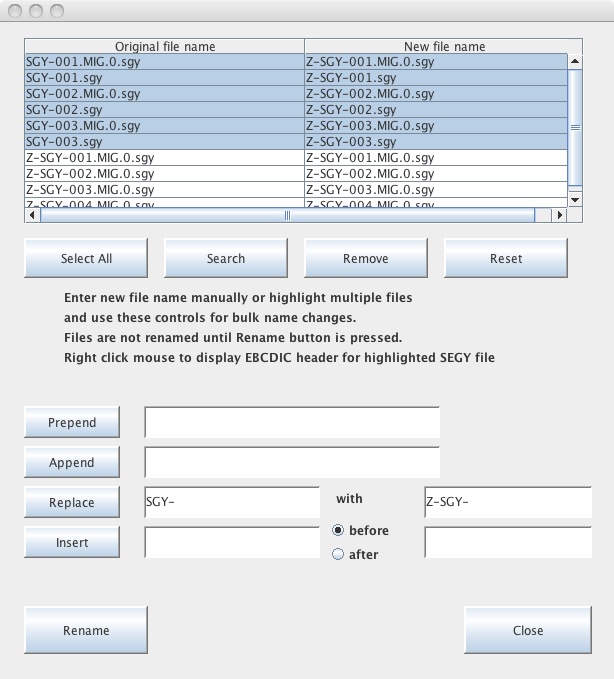This screenshot has height=679, width=614.
Task: Click the Remove button
Action: coord(365,258)
